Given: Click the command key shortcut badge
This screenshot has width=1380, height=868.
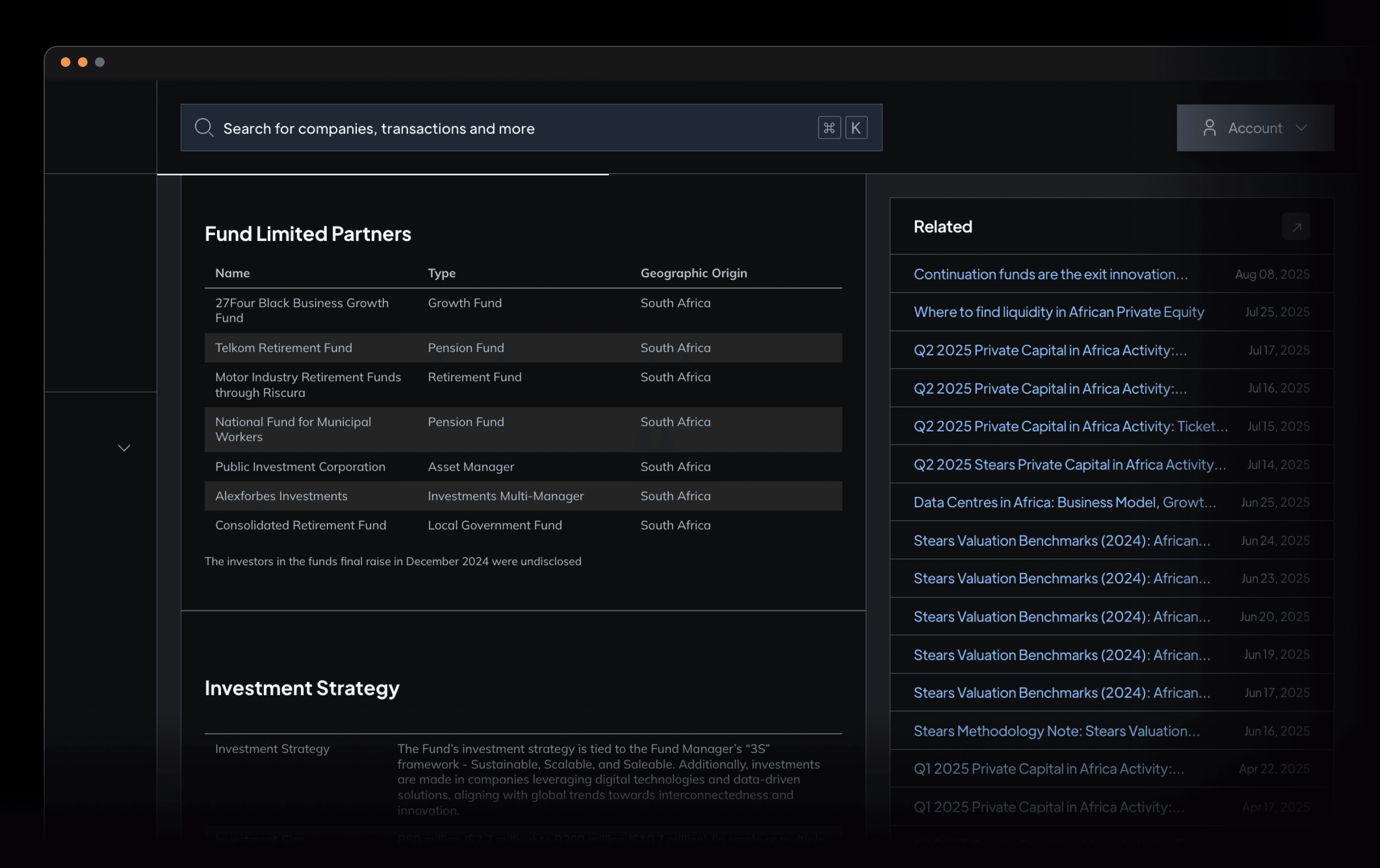Looking at the screenshot, I should tap(829, 128).
